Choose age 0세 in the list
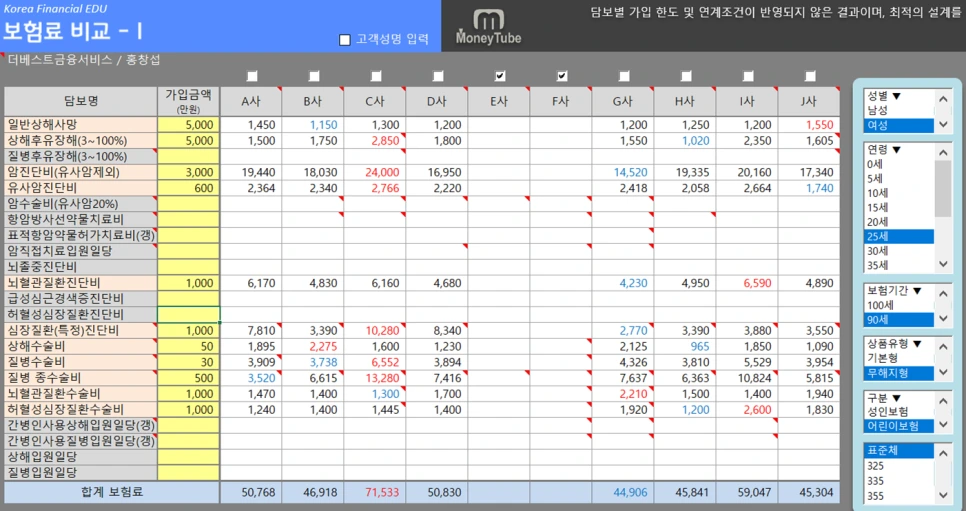Viewport: 966px width, 511px height. pos(899,164)
